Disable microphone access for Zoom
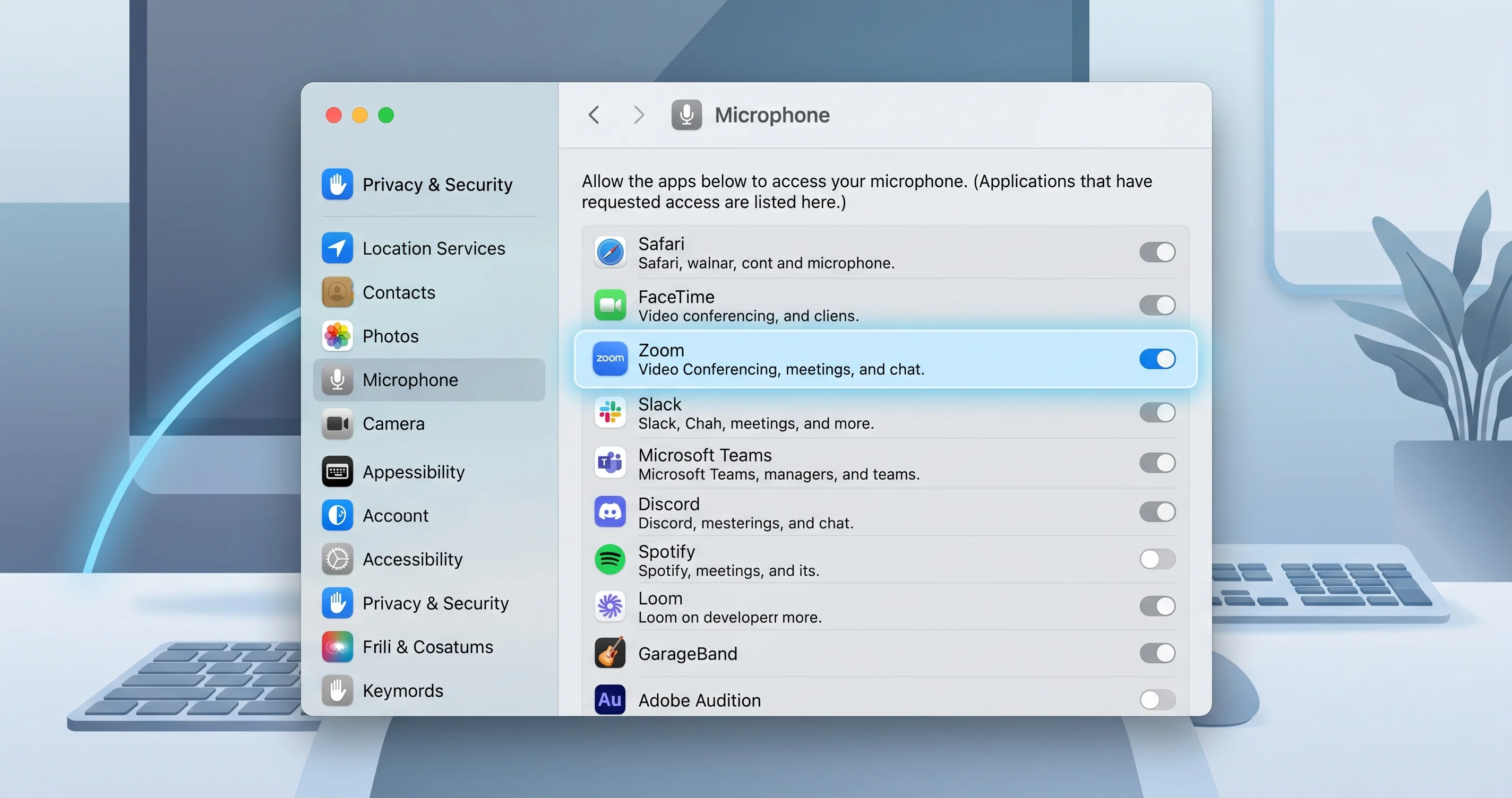The height and width of the screenshot is (798, 1512). pos(1157,359)
